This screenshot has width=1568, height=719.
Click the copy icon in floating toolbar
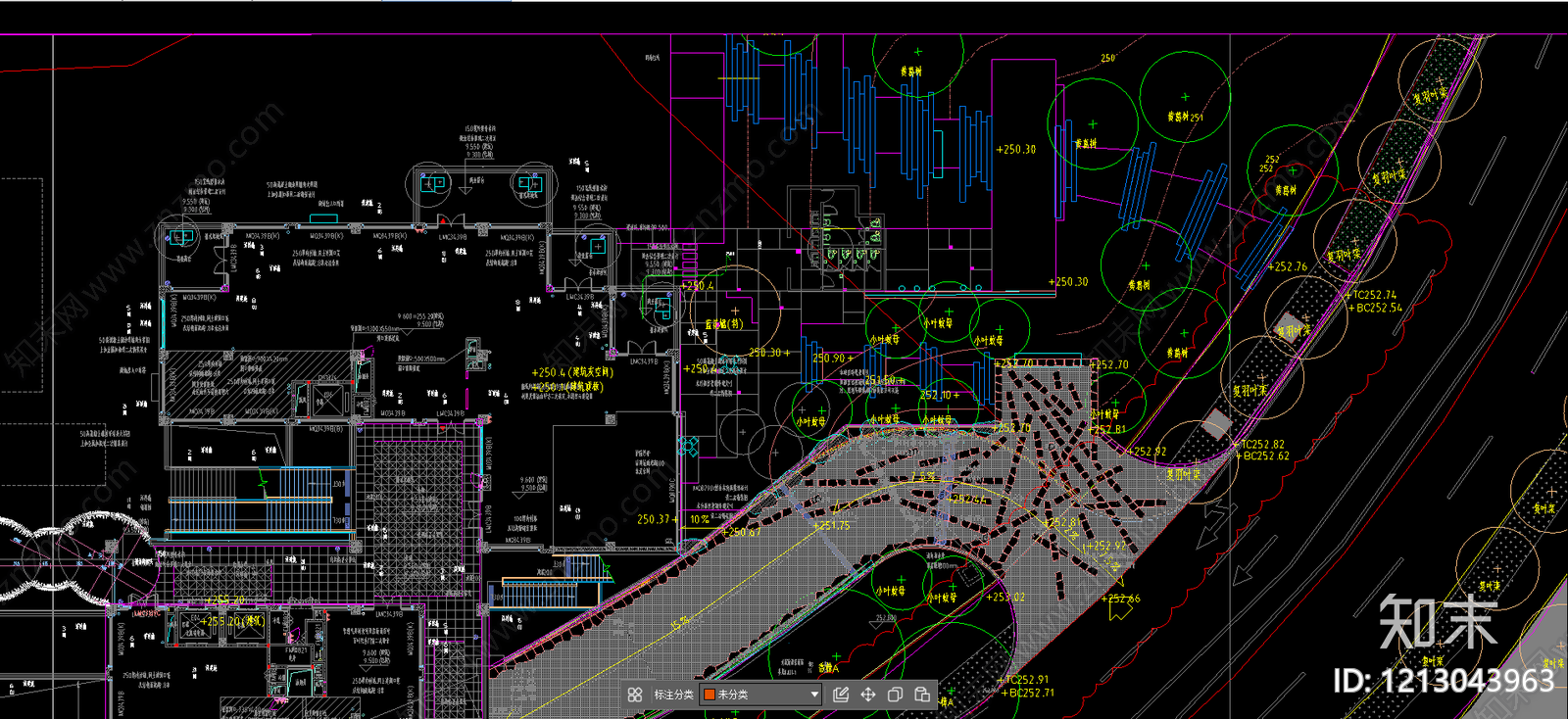pyautogui.click(x=895, y=695)
